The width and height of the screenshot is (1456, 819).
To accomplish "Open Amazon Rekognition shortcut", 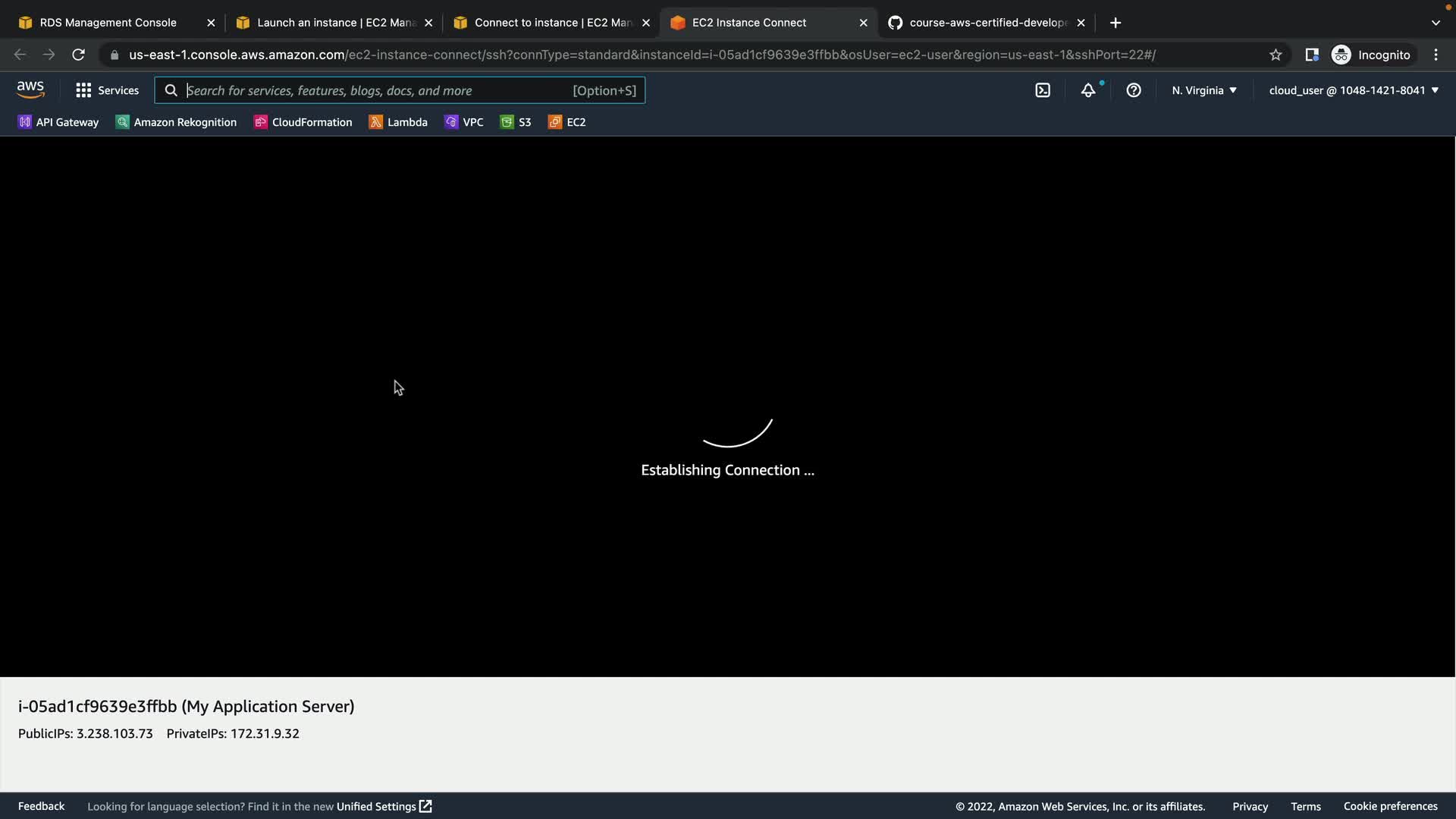I will 176,122.
